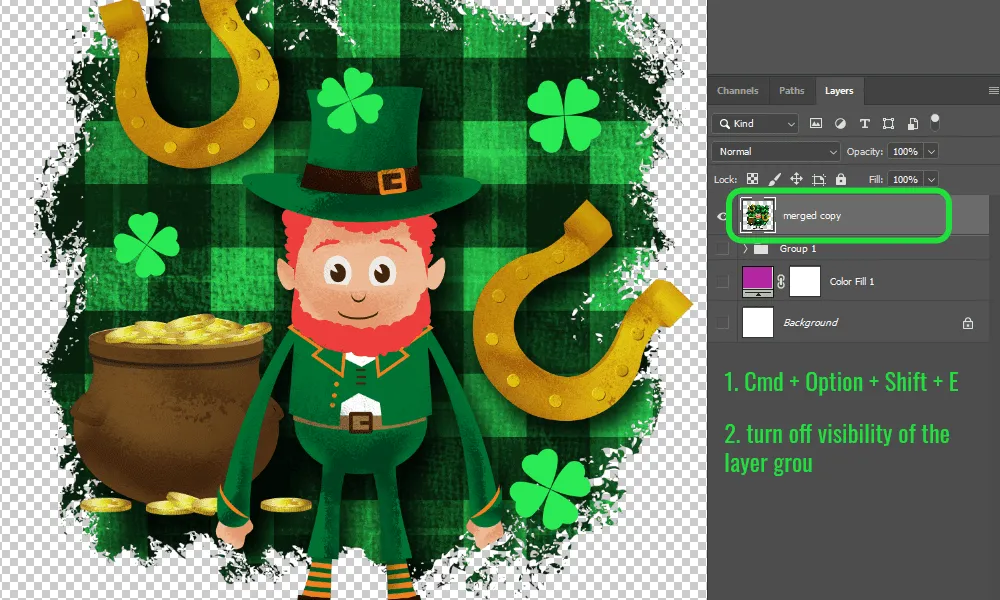Click the Opacity value field
The width and height of the screenshot is (1000, 600).
tap(905, 152)
